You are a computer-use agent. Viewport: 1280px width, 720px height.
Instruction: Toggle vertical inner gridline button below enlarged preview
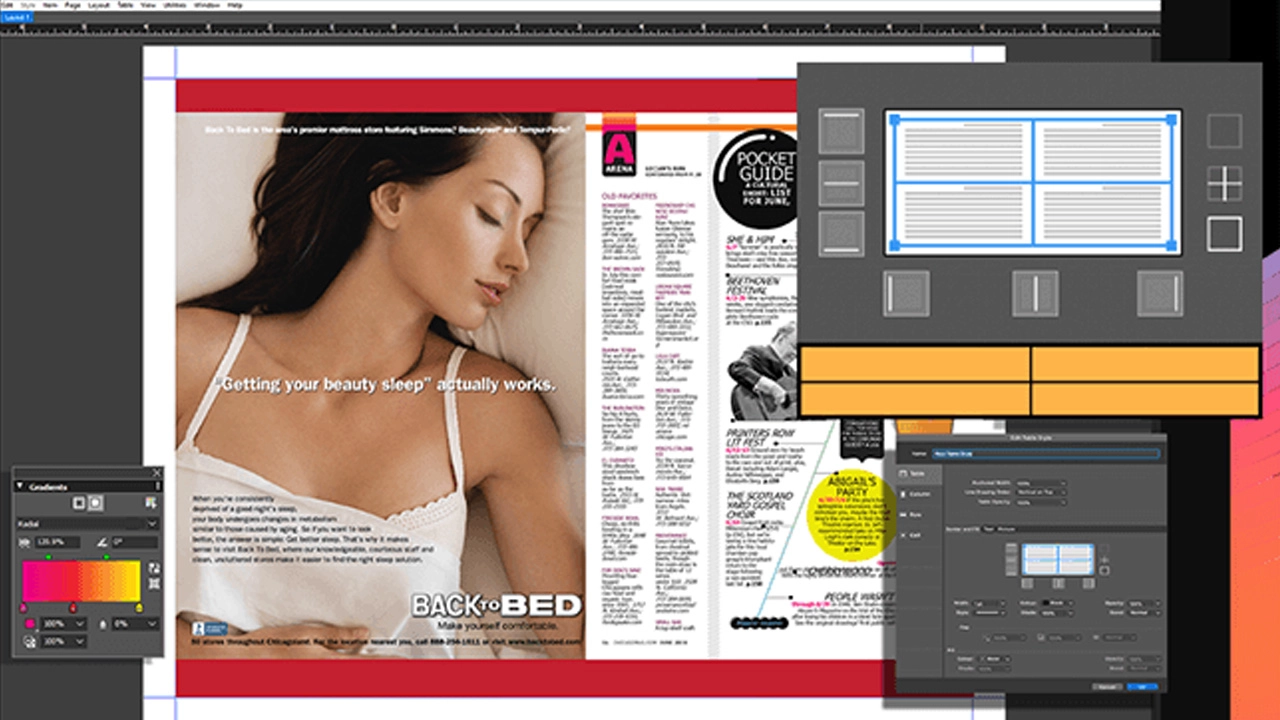point(1035,293)
